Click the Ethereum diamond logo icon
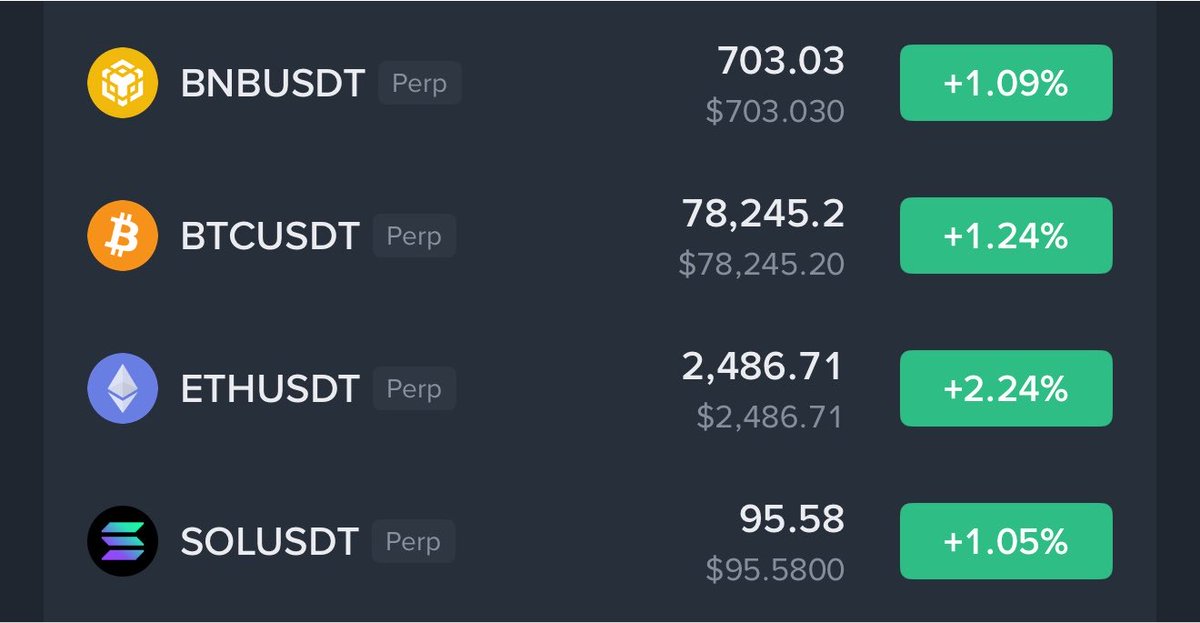The width and height of the screenshot is (1200, 623). point(122,388)
